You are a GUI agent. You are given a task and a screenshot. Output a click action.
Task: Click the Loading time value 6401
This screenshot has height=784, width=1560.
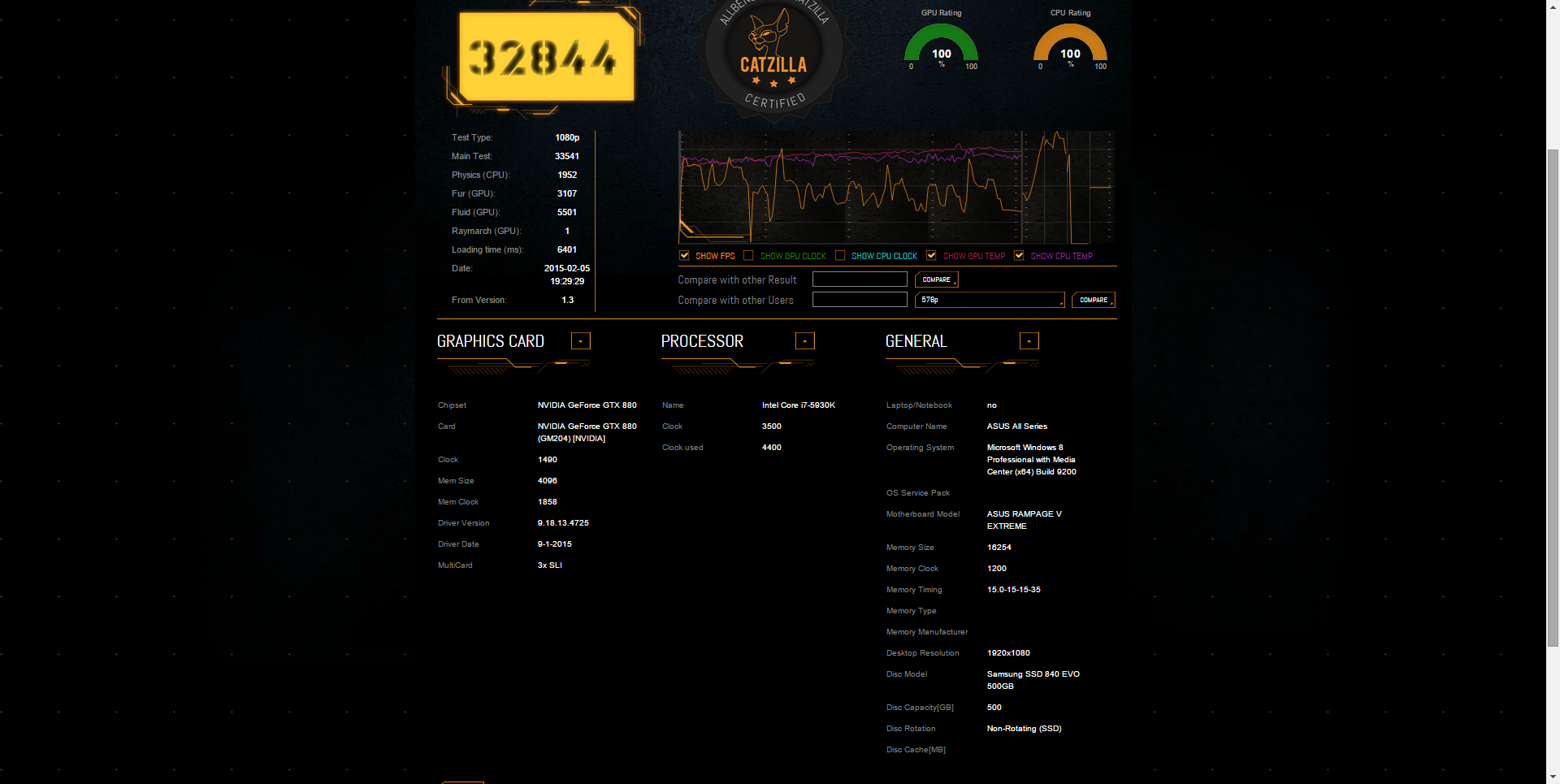tap(567, 249)
